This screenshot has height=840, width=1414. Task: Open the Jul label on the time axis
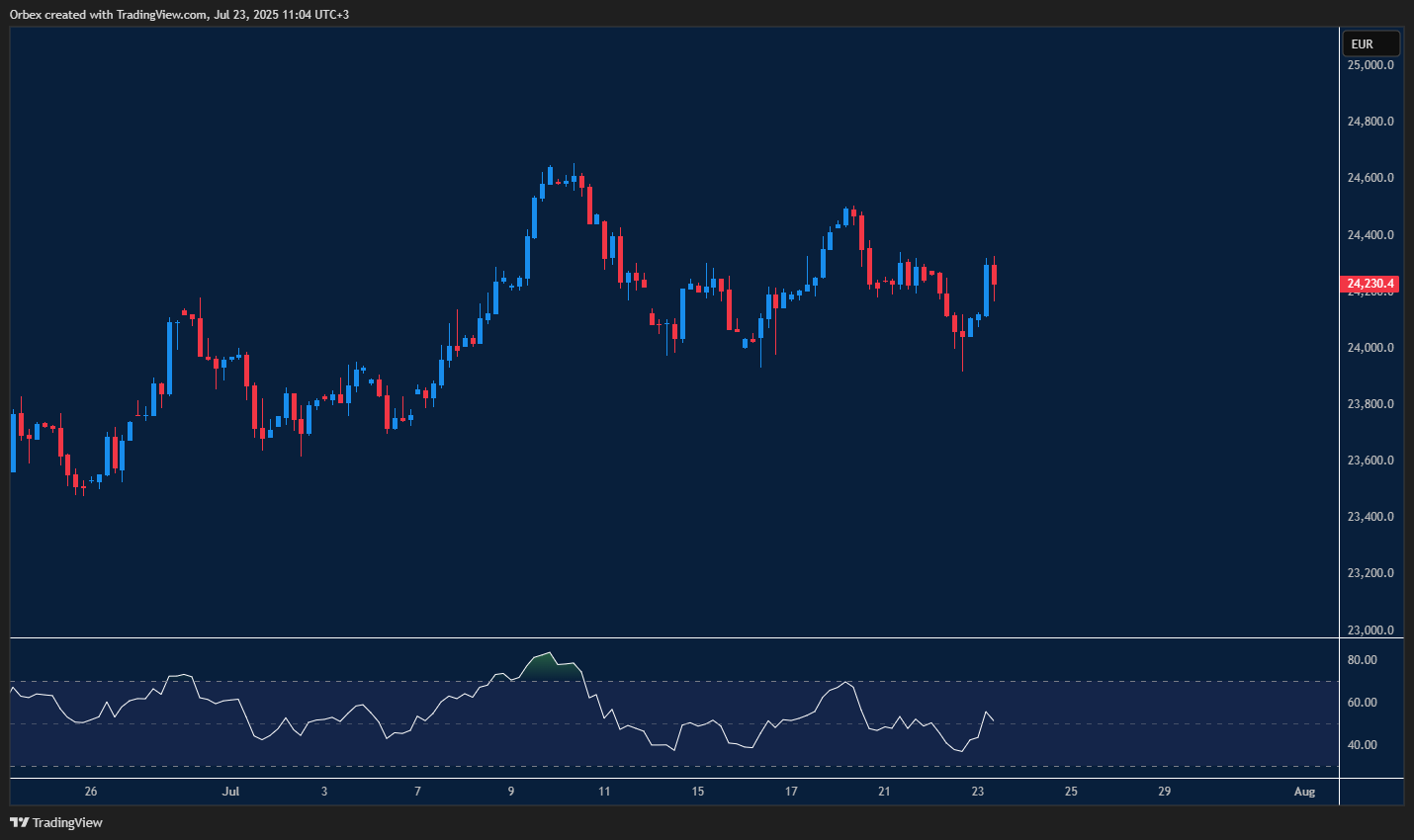[x=231, y=792]
